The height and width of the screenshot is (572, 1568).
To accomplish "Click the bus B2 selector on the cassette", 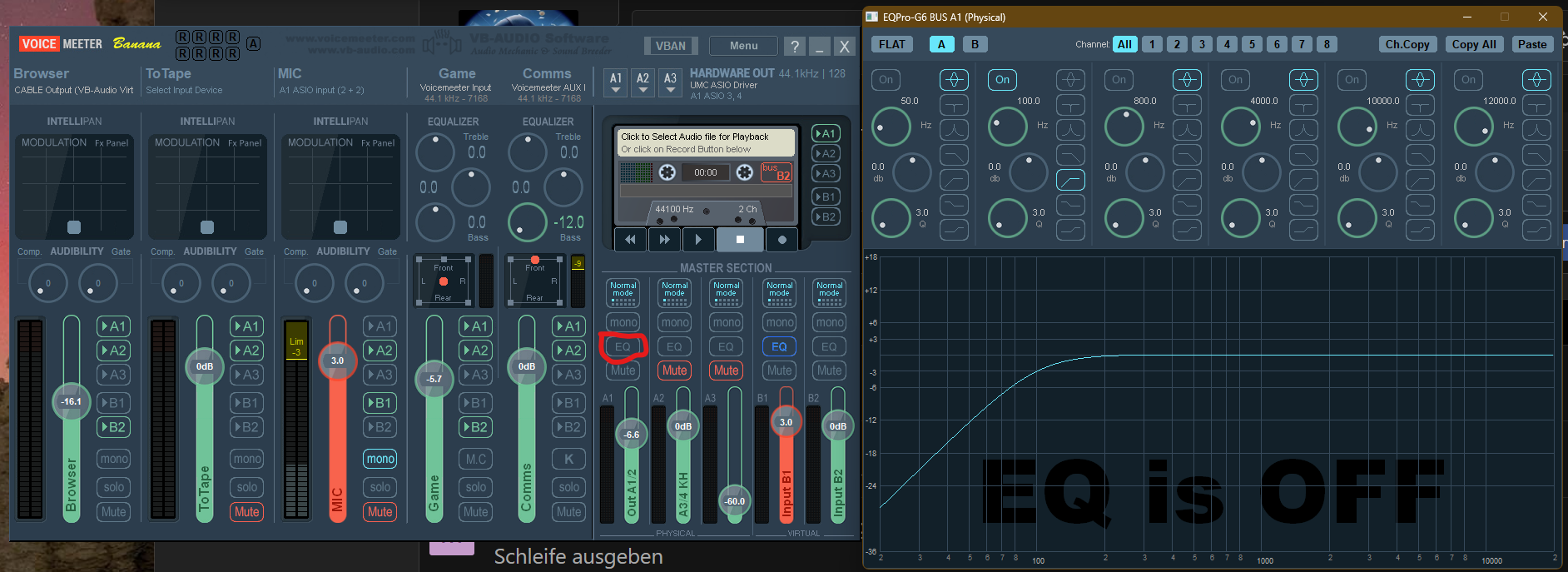I will tap(776, 172).
